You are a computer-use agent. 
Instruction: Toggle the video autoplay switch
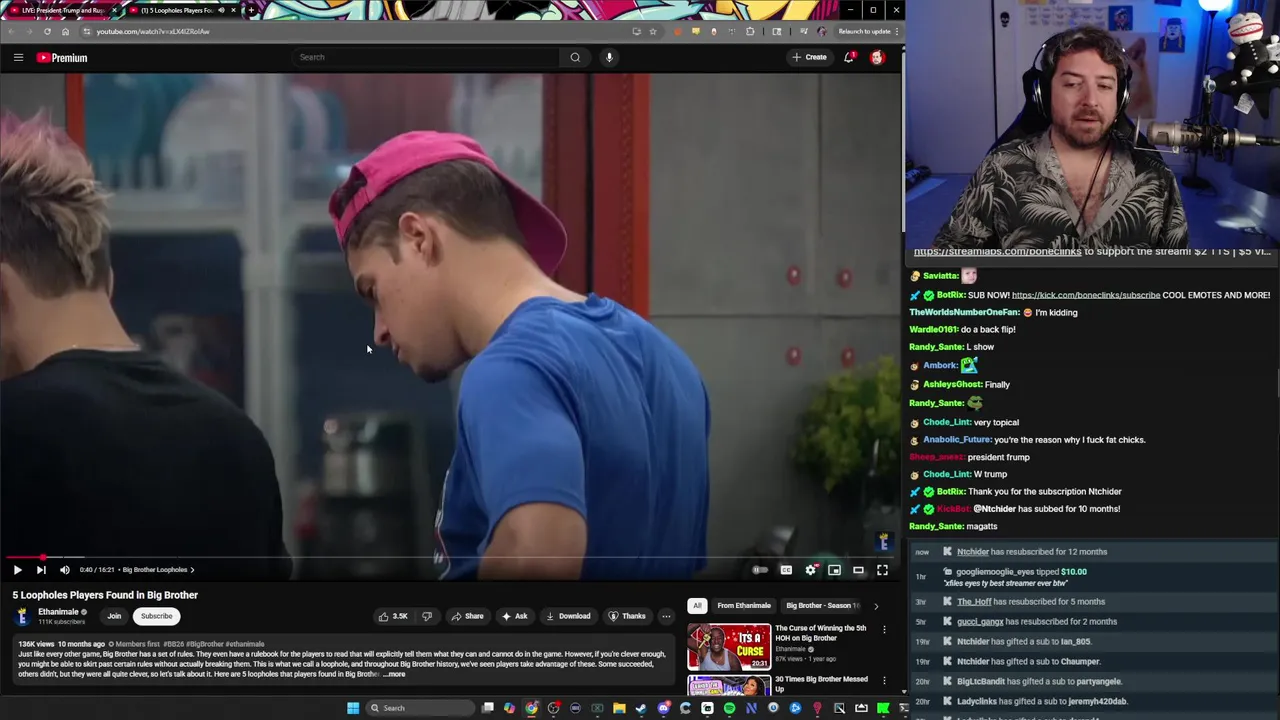pos(760,570)
